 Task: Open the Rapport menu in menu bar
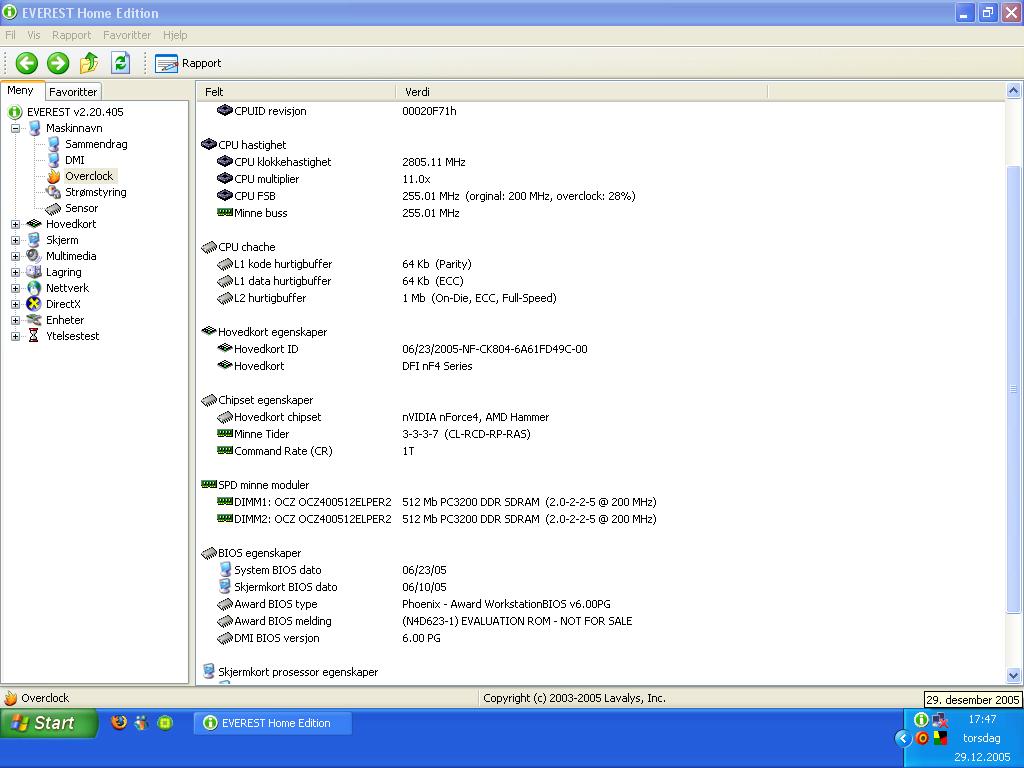[x=71, y=35]
